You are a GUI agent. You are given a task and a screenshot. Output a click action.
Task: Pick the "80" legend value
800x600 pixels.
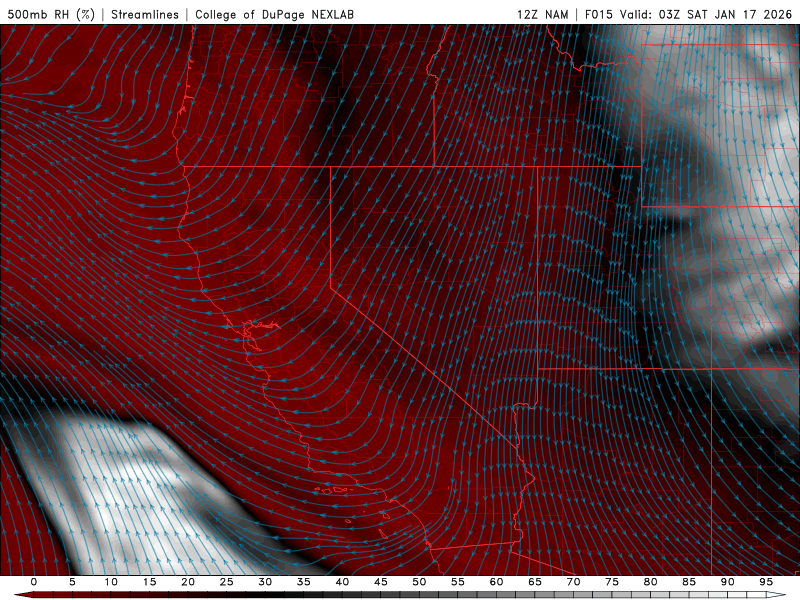coord(650,582)
